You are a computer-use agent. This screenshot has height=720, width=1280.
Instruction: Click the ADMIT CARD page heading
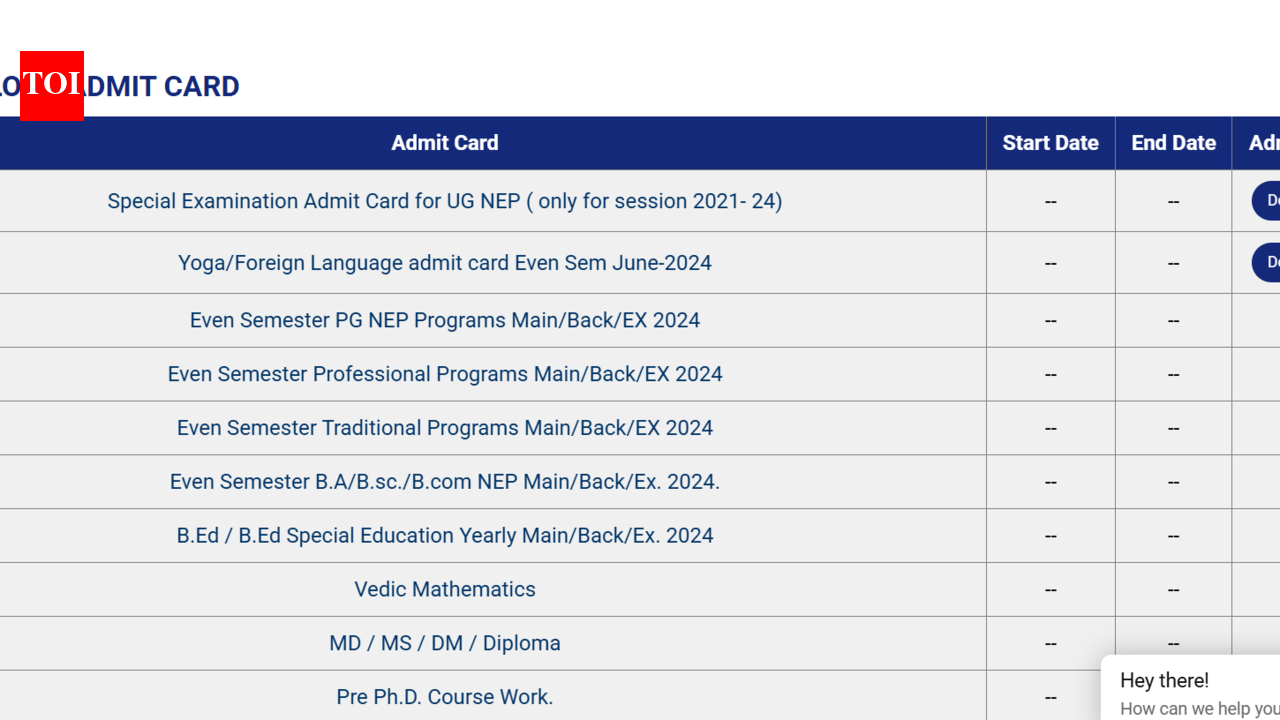coord(160,87)
